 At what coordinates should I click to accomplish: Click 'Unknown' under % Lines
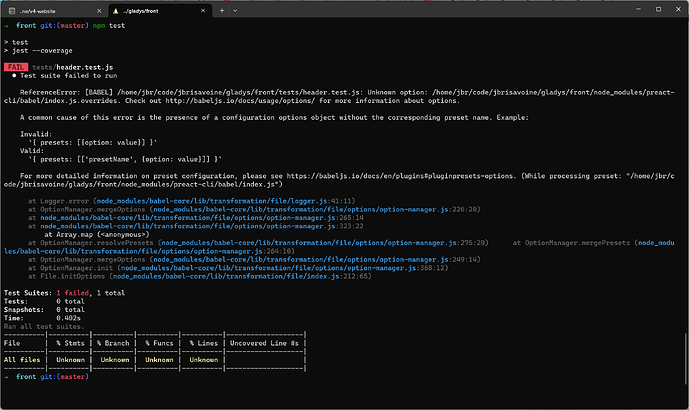(203, 359)
